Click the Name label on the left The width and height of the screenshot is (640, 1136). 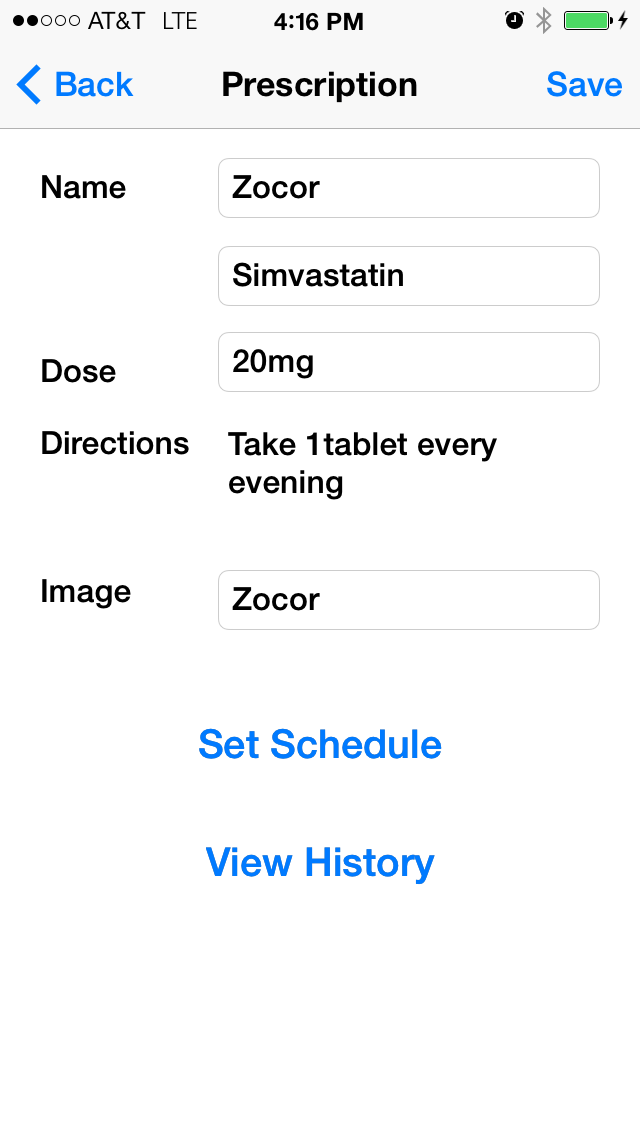83,187
